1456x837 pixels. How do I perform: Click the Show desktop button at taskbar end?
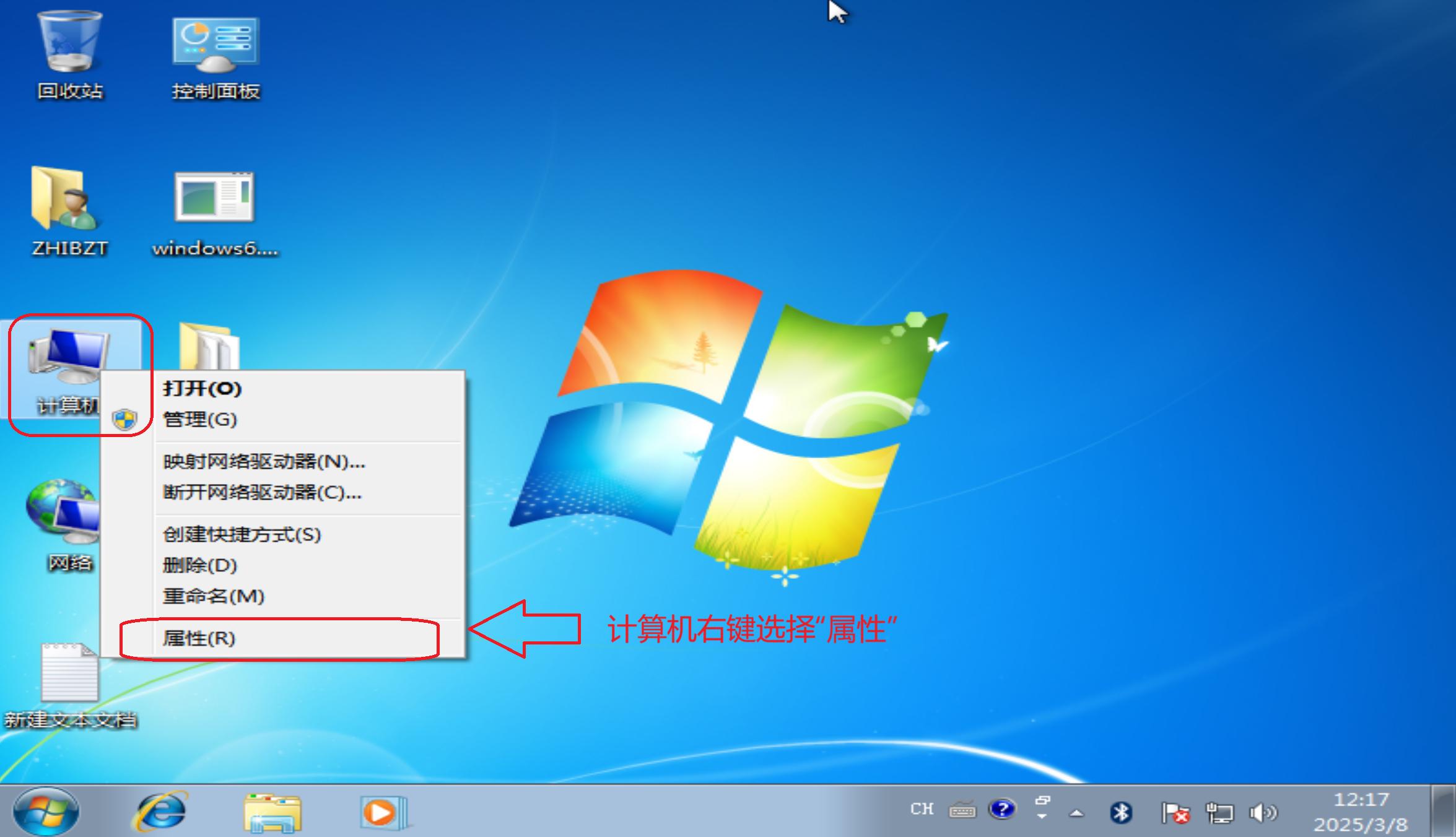1444,811
